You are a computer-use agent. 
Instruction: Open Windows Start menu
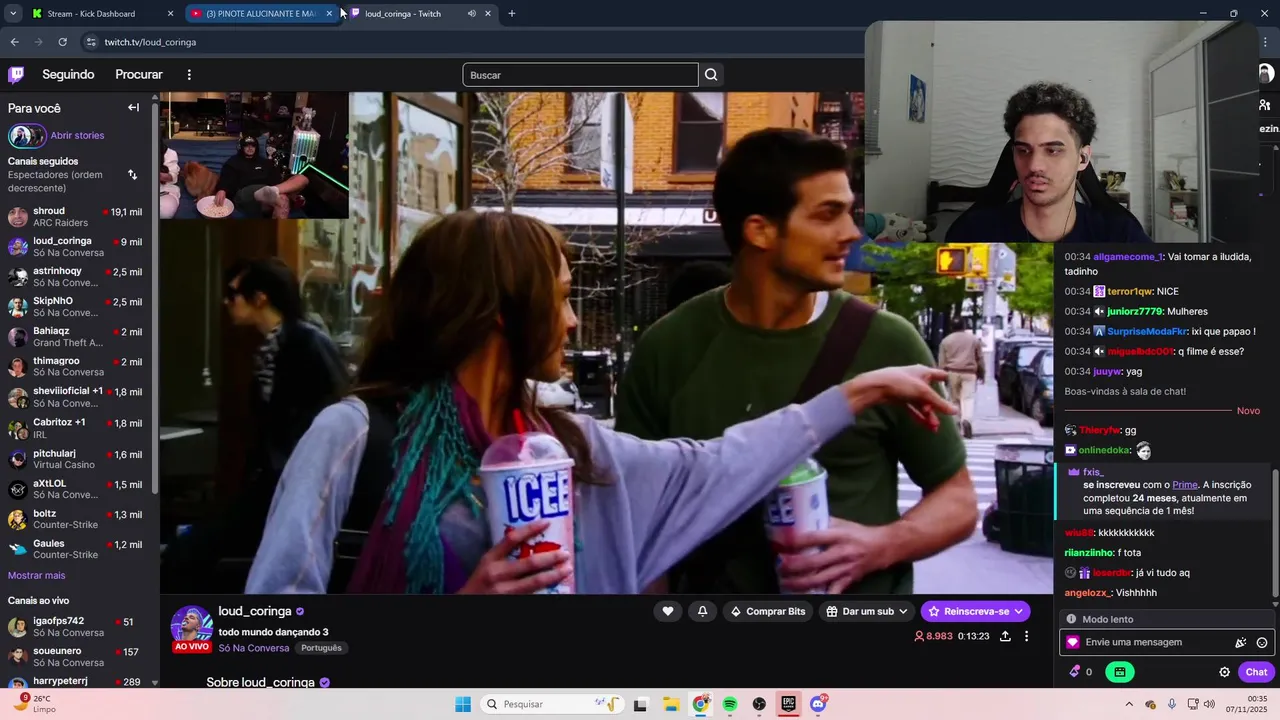point(463,704)
